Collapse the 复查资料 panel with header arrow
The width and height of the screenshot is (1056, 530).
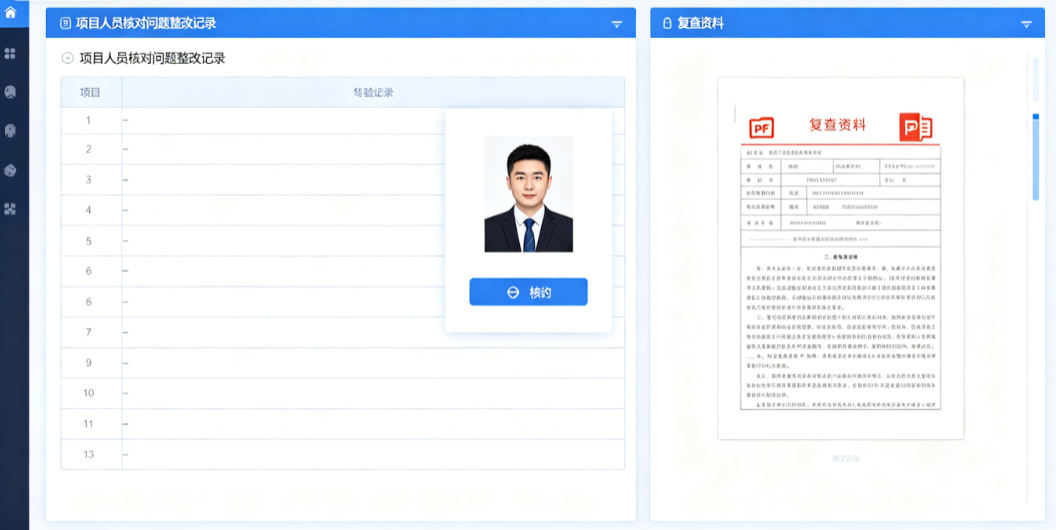tap(1026, 24)
